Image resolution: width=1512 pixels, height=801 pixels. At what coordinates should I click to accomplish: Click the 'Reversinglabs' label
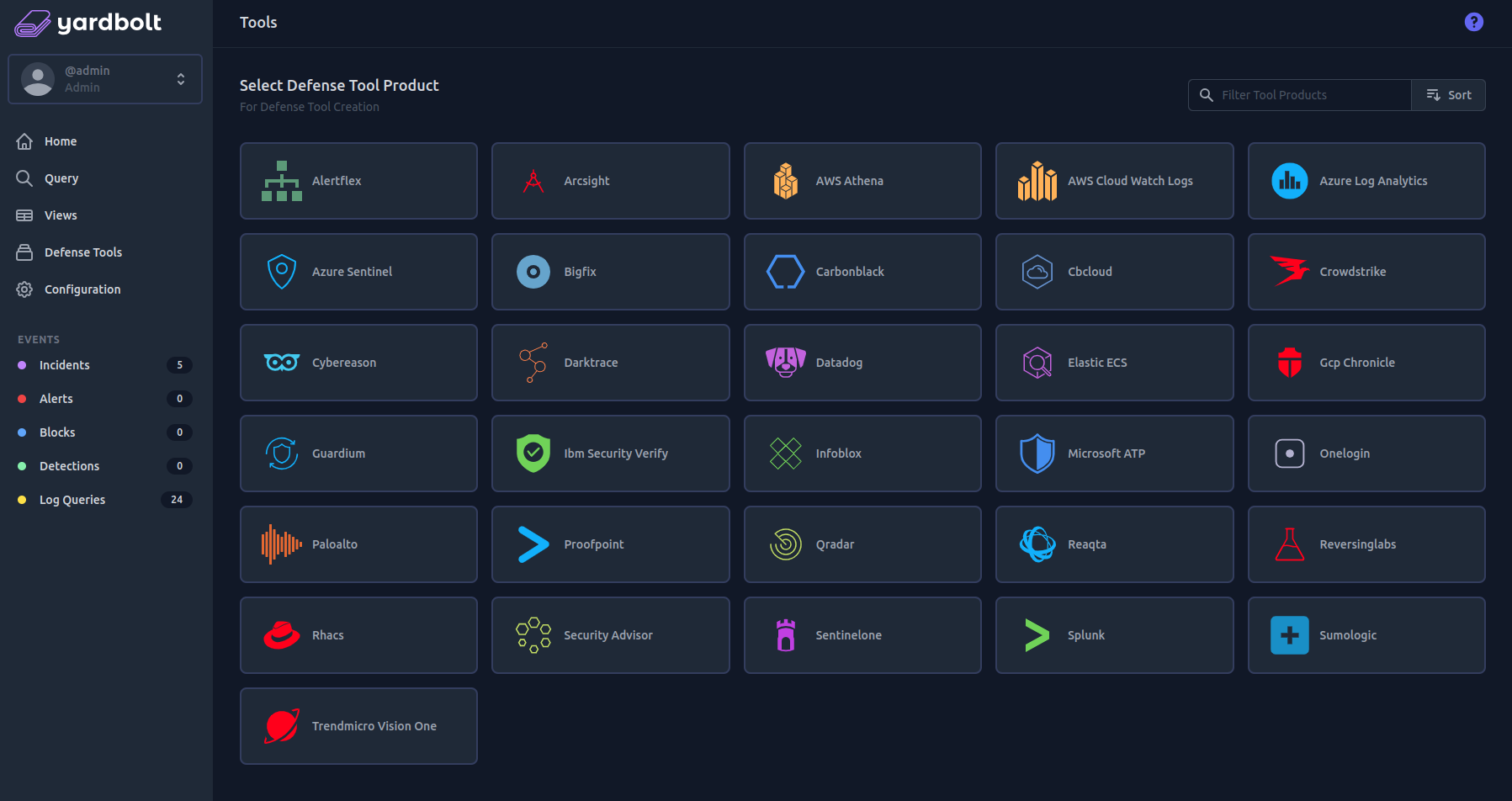1357,544
